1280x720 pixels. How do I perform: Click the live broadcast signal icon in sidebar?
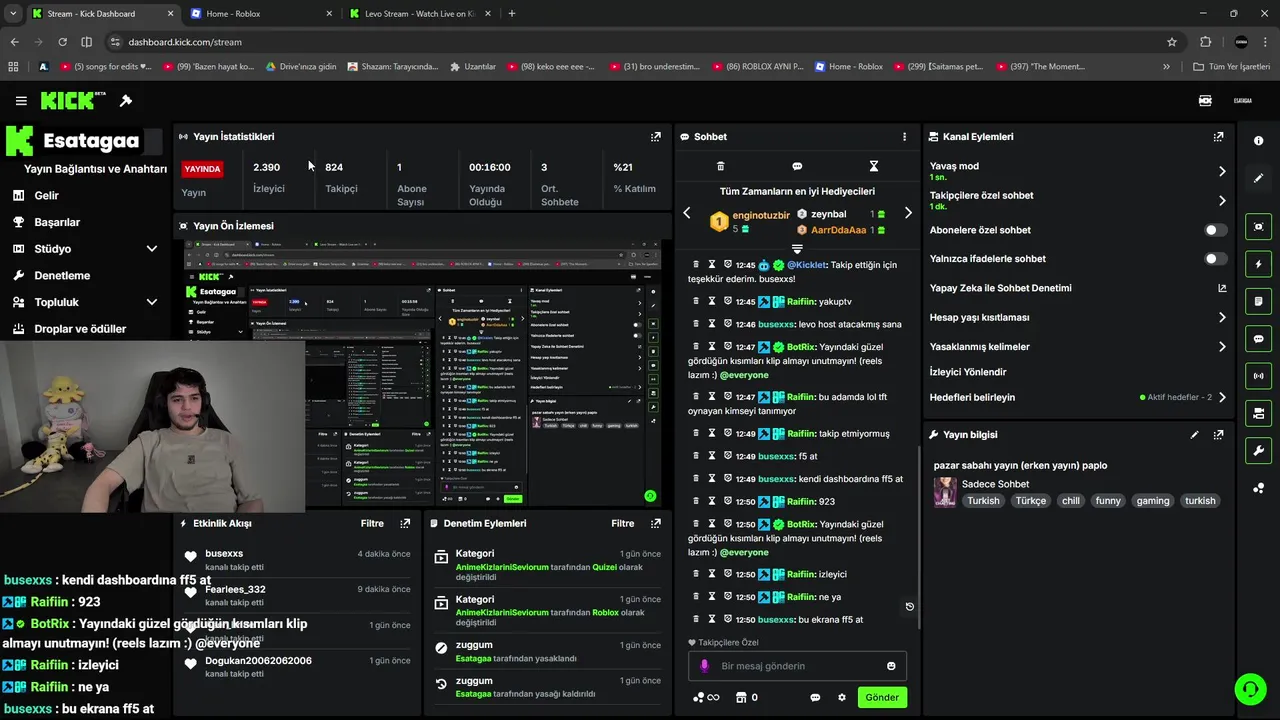tap(1259, 376)
